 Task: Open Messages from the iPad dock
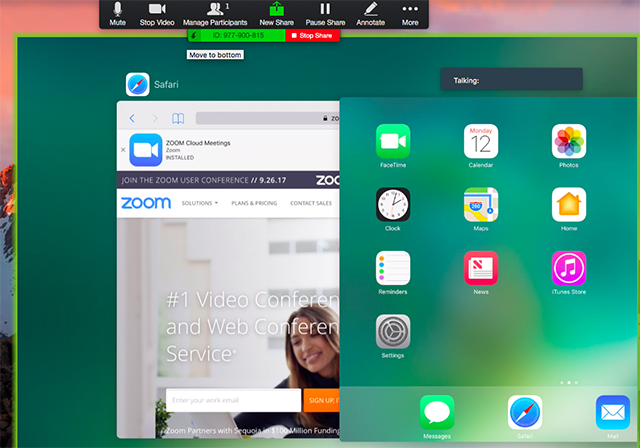(437, 412)
